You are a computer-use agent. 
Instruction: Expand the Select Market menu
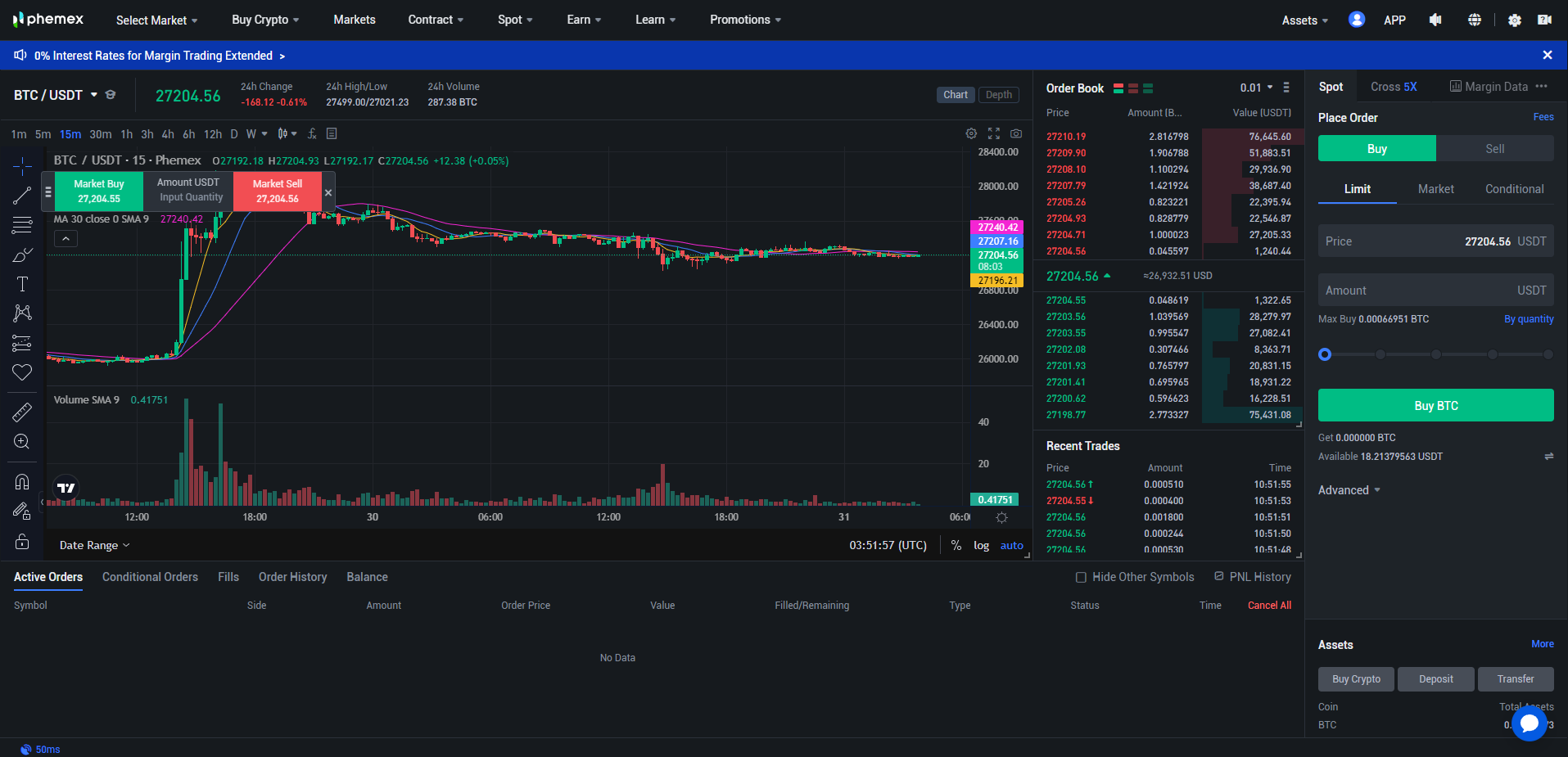tap(157, 20)
